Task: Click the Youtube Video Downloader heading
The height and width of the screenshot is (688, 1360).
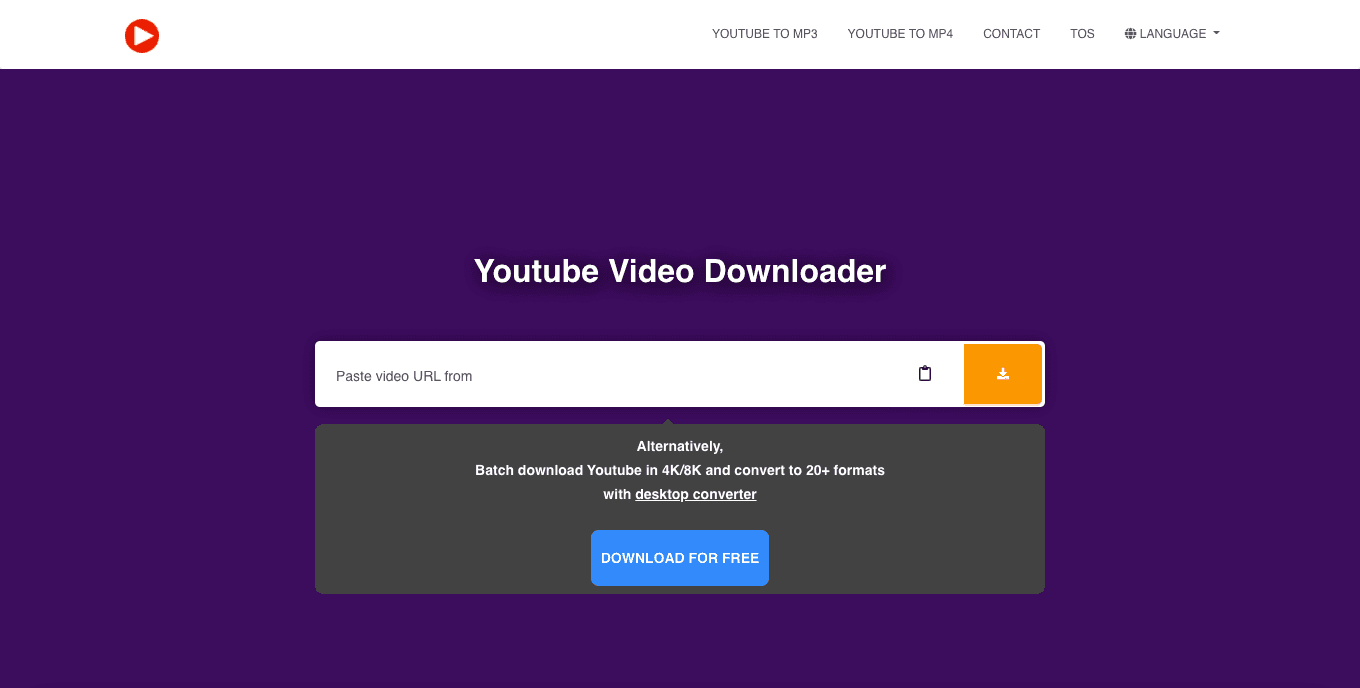Action: (680, 271)
